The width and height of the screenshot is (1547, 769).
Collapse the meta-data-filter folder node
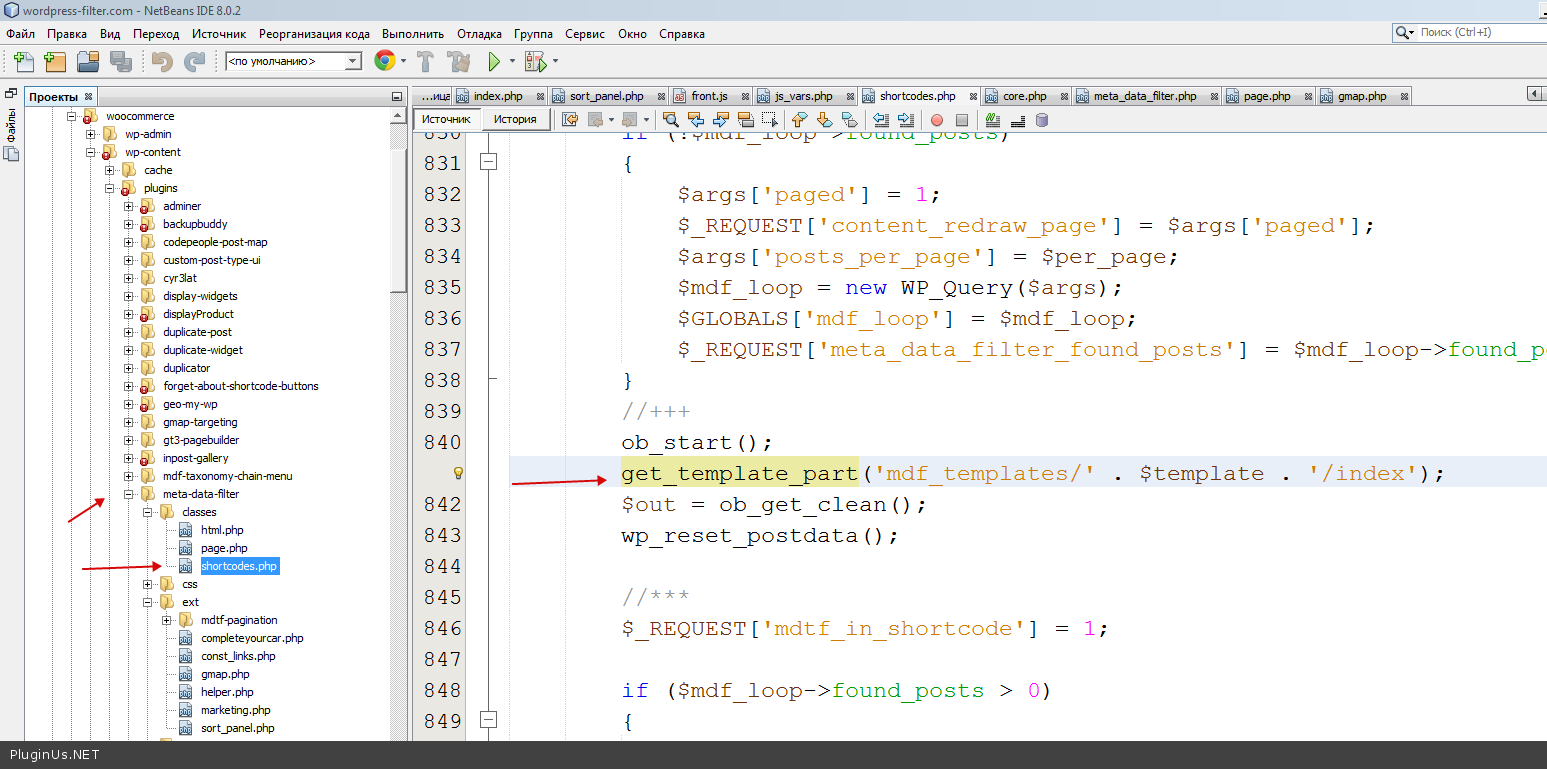(129, 494)
